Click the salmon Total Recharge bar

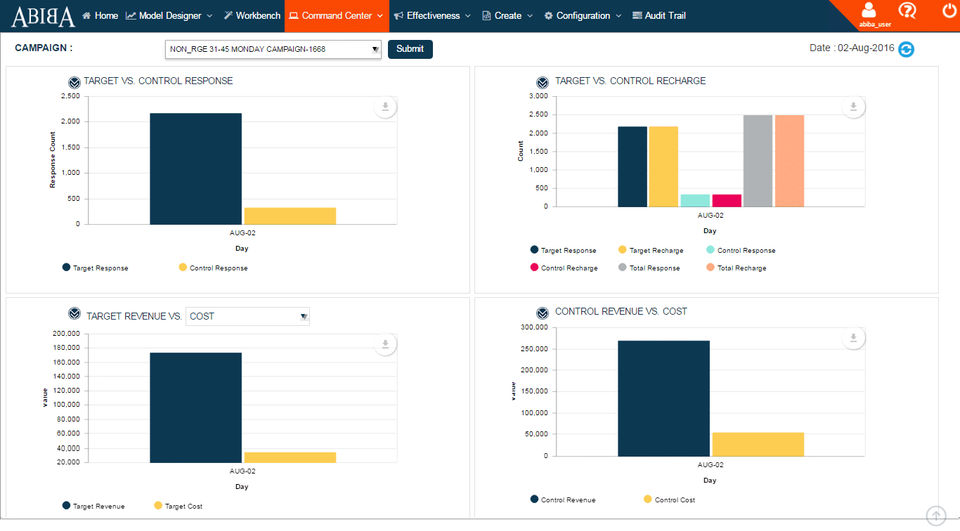pyautogui.click(x=790, y=160)
